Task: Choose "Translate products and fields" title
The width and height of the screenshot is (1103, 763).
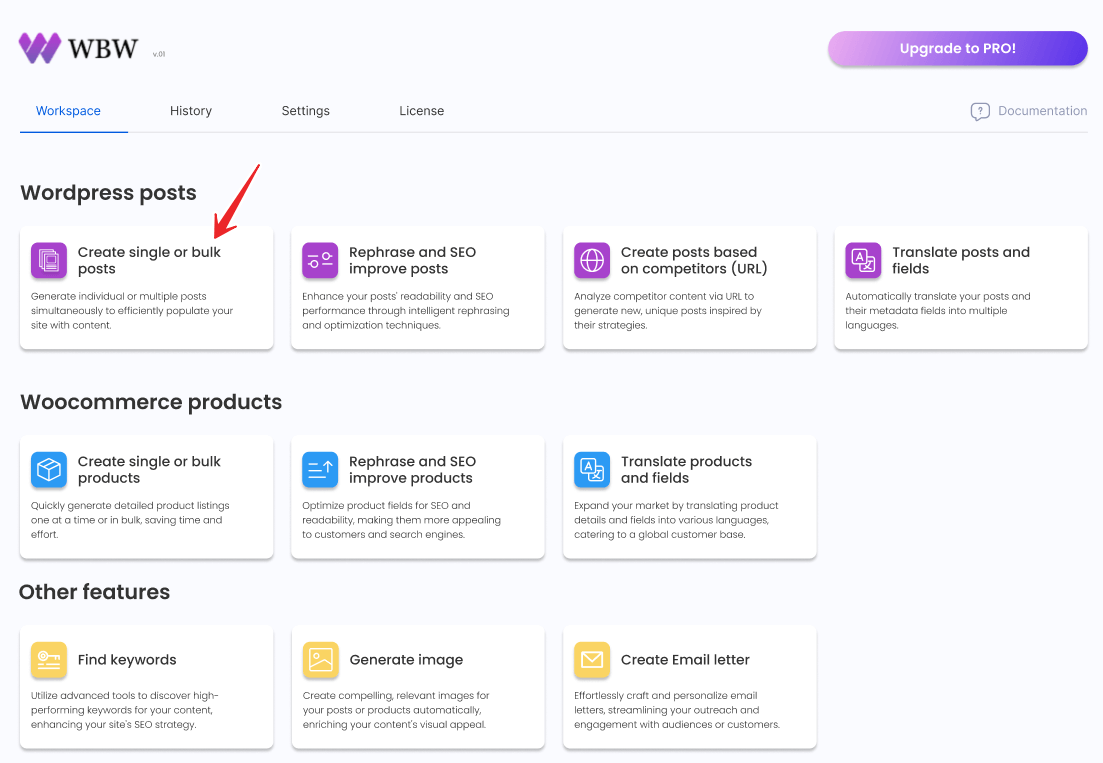Action: 687,470
